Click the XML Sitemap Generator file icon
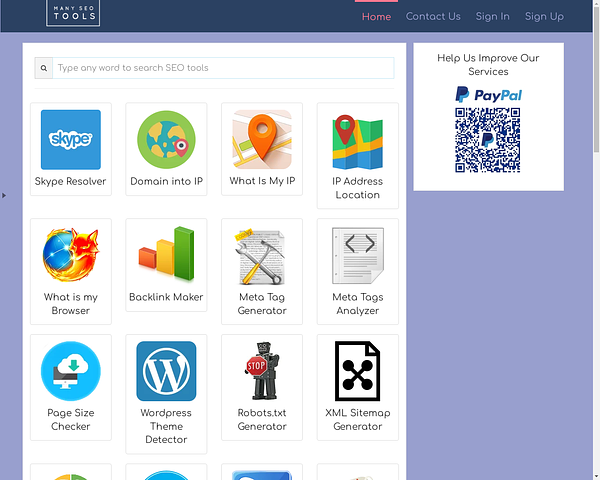Image resolution: width=600 pixels, height=480 pixels. coord(357,371)
